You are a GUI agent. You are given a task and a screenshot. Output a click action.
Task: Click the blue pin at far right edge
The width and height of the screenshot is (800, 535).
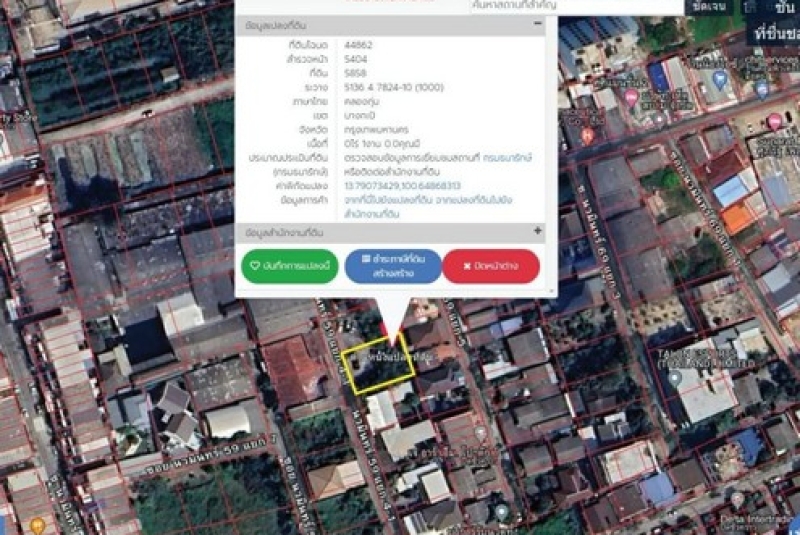[763, 89]
